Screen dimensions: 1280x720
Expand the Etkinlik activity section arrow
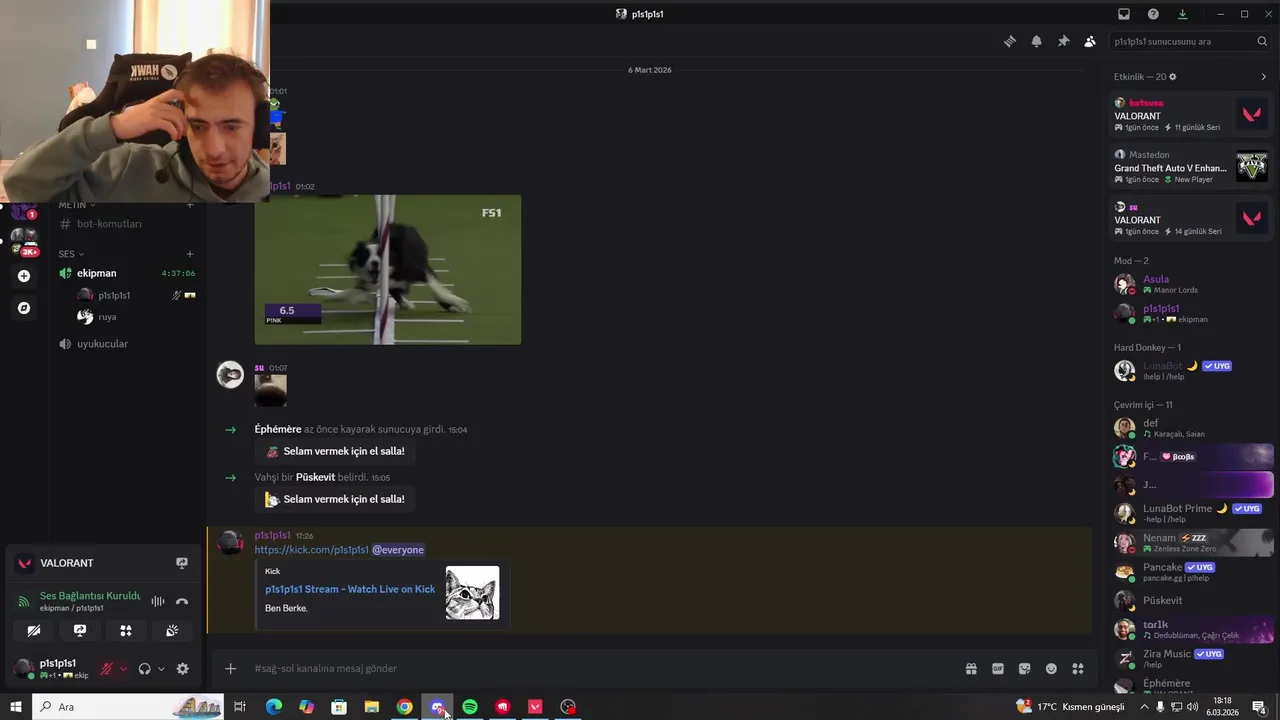click(x=1264, y=77)
